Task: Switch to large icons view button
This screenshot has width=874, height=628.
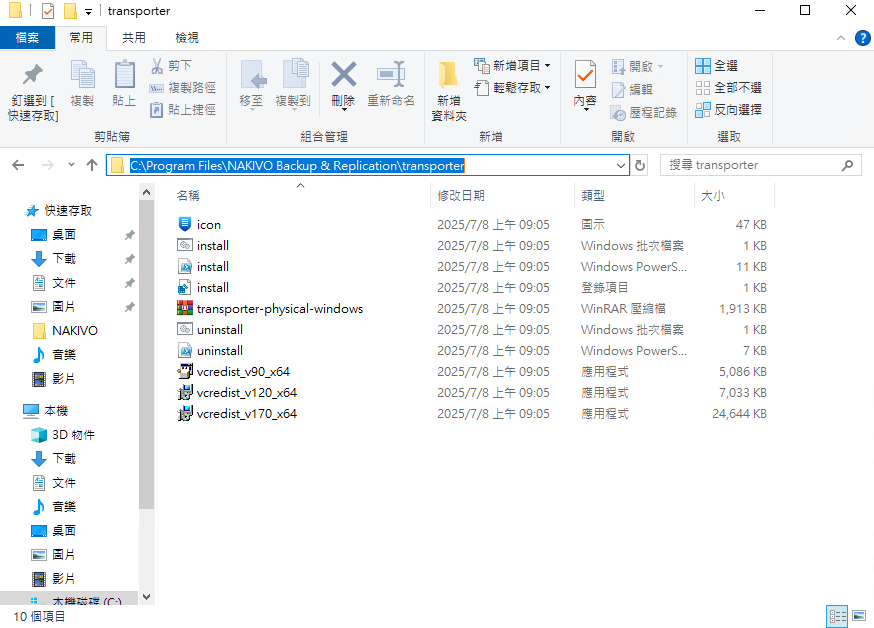Action: click(x=859, y=616)
